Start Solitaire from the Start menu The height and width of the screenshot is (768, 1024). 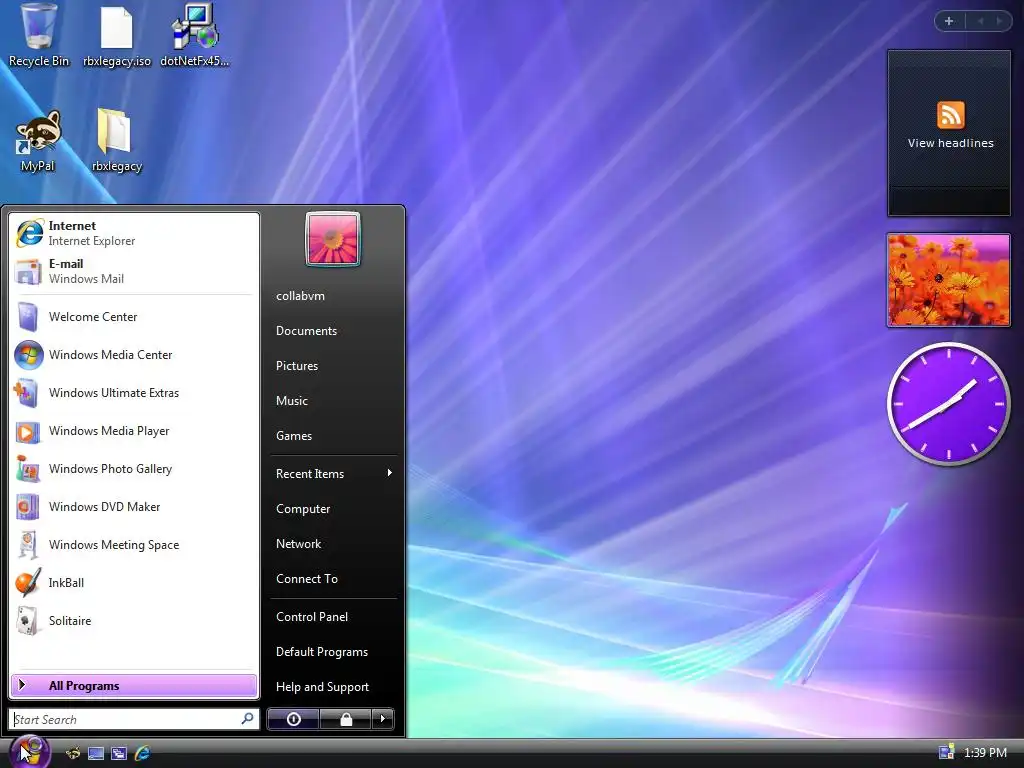pyautogui.click(x=134, y=620)
